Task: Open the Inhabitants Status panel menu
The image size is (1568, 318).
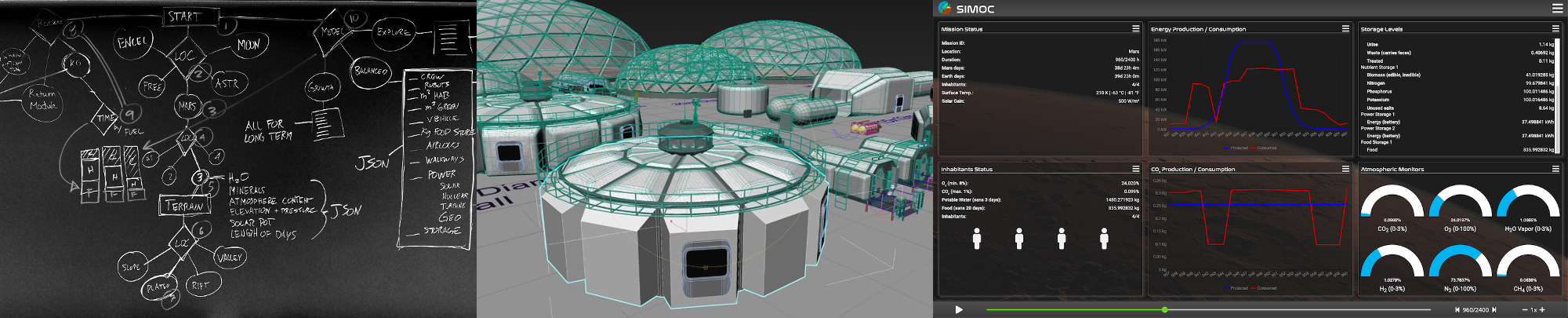Action: pos(1135,169)
